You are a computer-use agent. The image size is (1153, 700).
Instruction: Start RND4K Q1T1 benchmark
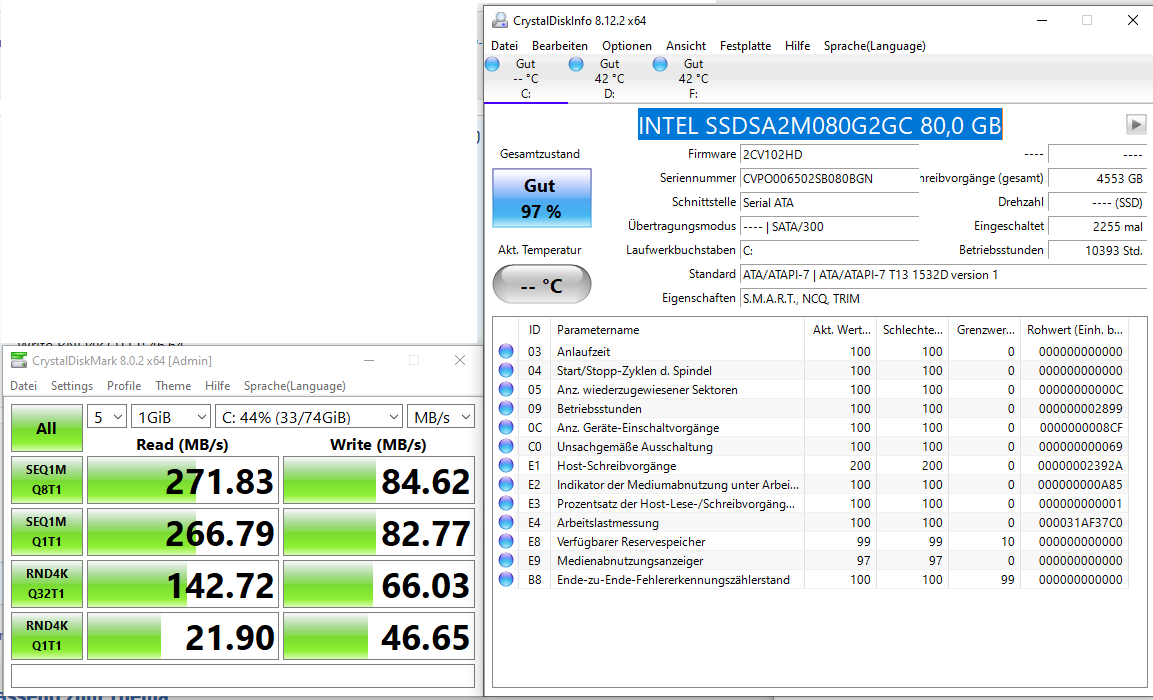click(x=46, y=636)
